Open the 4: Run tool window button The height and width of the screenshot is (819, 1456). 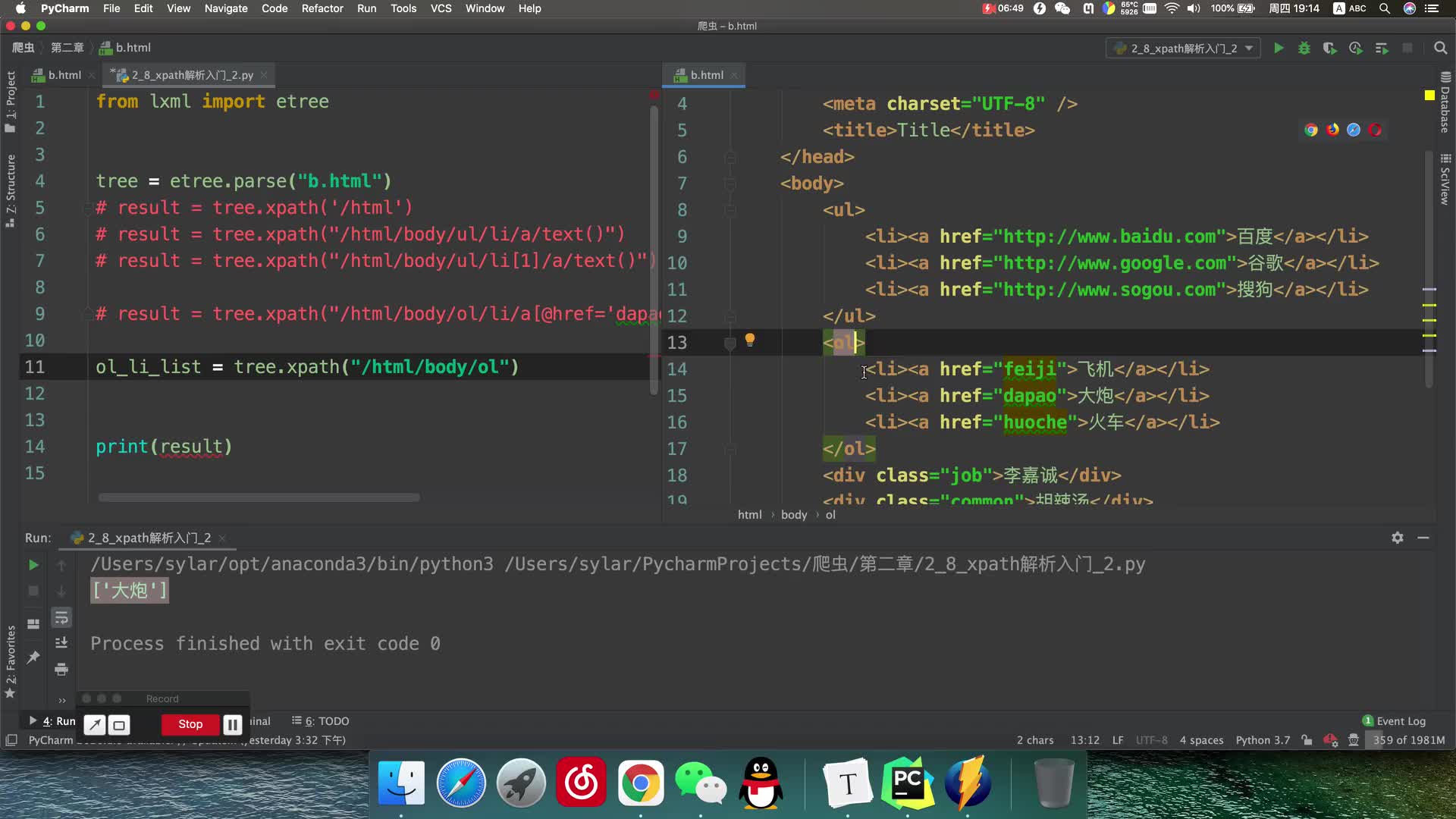tap(52, 721)
